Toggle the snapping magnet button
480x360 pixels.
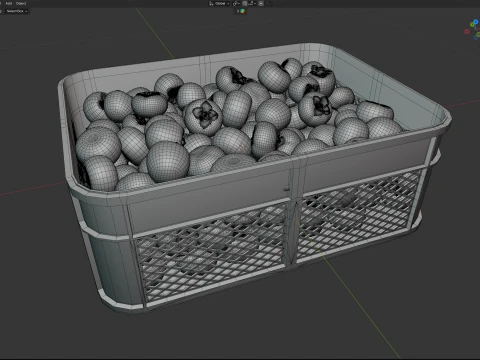tap(245, 3)
